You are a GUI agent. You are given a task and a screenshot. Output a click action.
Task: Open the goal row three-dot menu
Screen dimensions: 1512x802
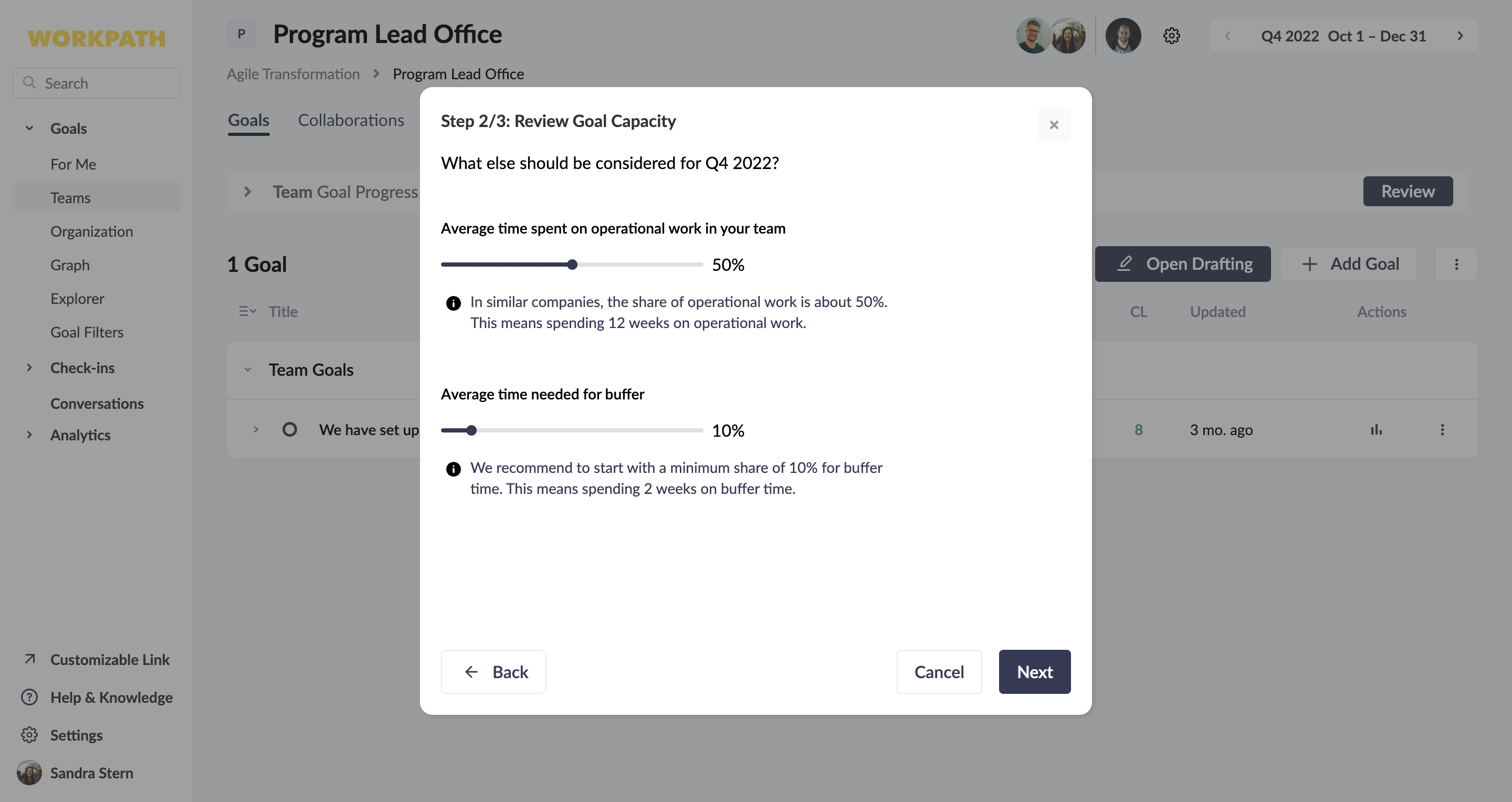[x=1442, y=429]
